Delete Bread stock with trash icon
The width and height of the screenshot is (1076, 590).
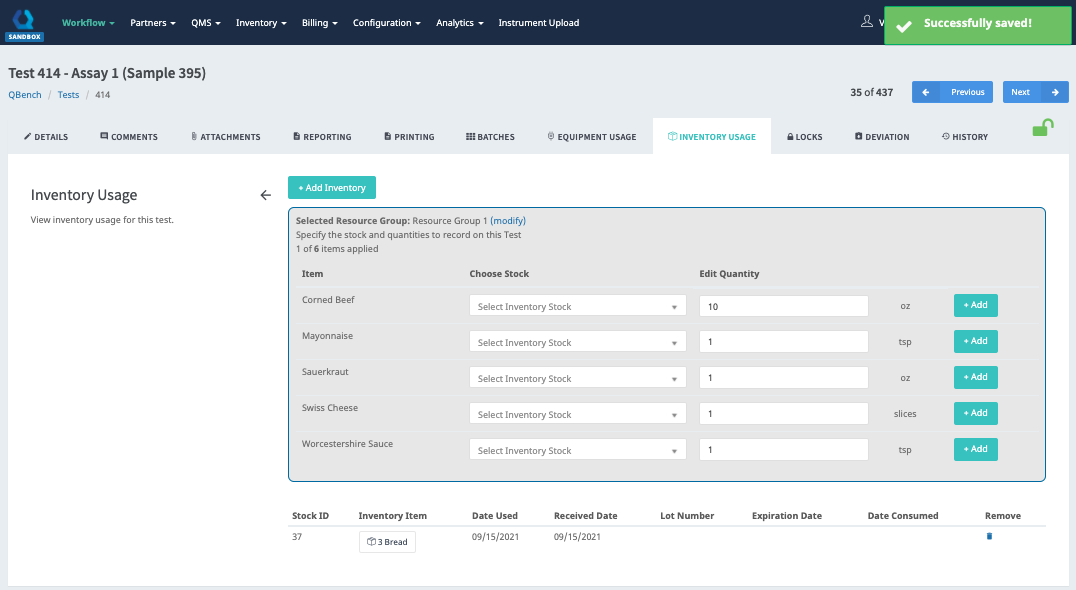pos(989,537)
